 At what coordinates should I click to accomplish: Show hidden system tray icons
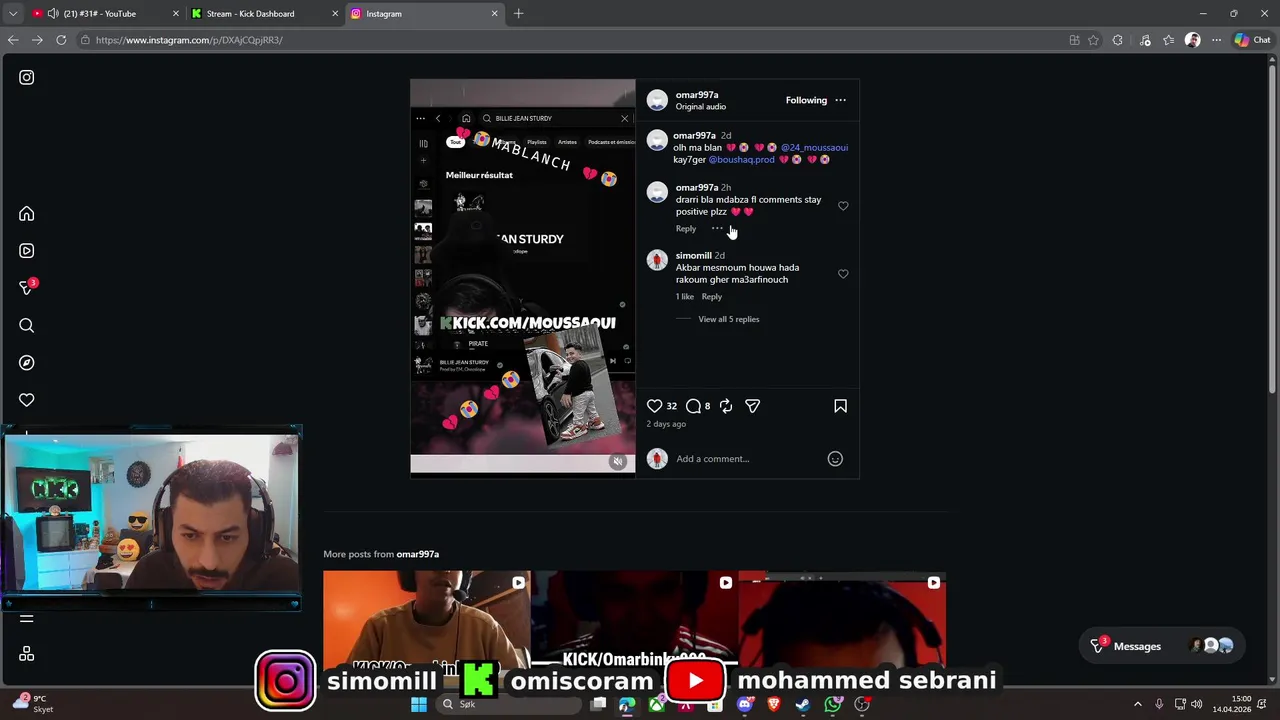coord(1137,705)
